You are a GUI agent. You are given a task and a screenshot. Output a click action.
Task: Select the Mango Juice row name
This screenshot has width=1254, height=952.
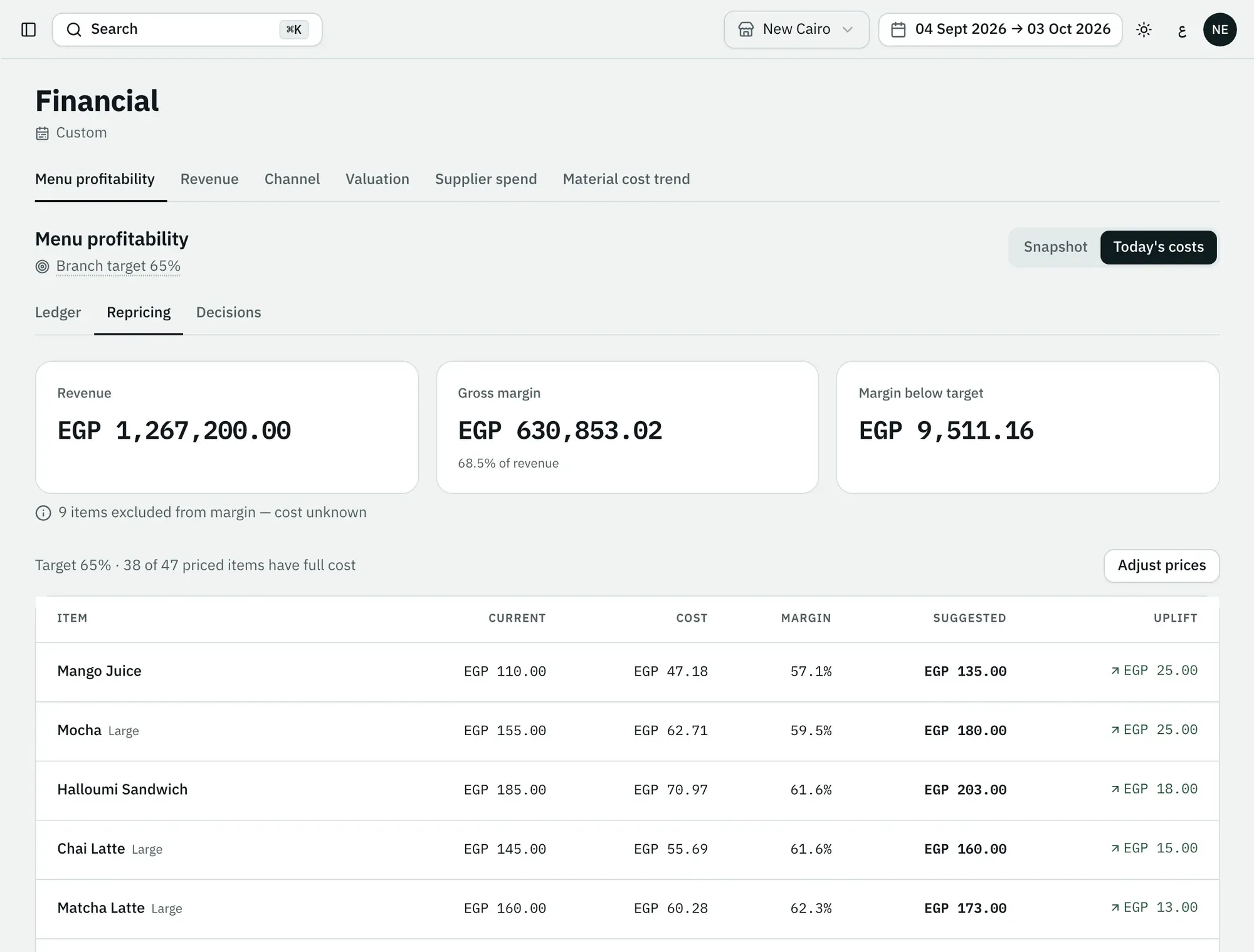(99, 671)
